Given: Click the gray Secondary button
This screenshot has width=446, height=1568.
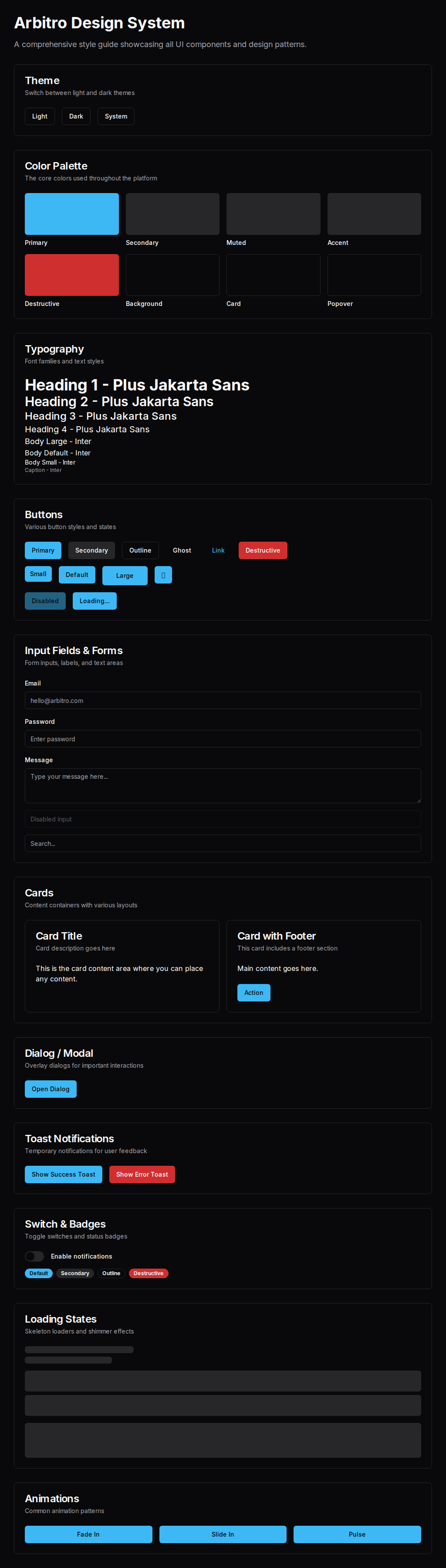Looking at the screenshot, I should [91, 550].
